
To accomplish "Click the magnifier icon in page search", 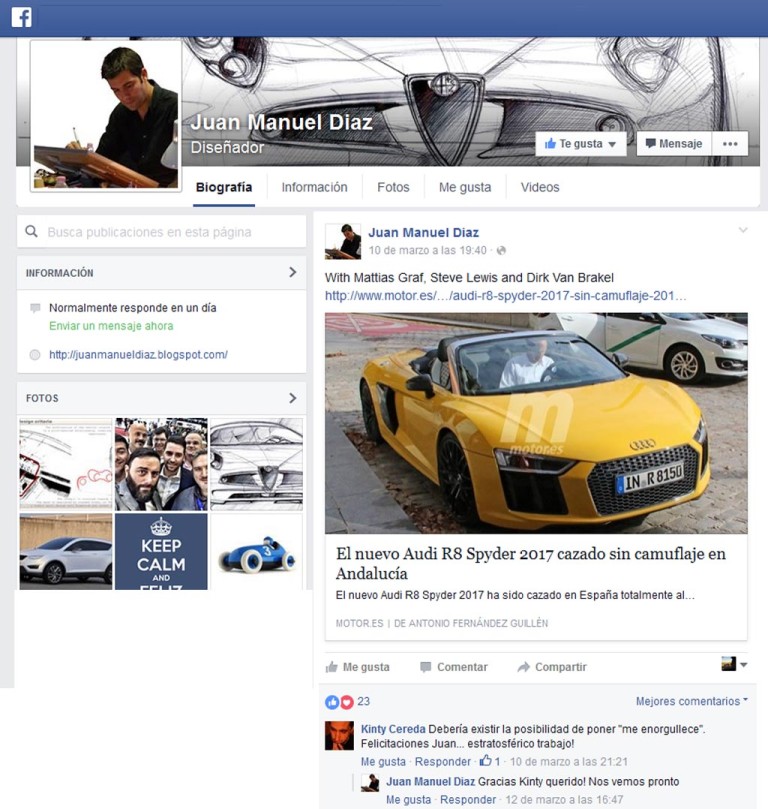I will (32, 232).
